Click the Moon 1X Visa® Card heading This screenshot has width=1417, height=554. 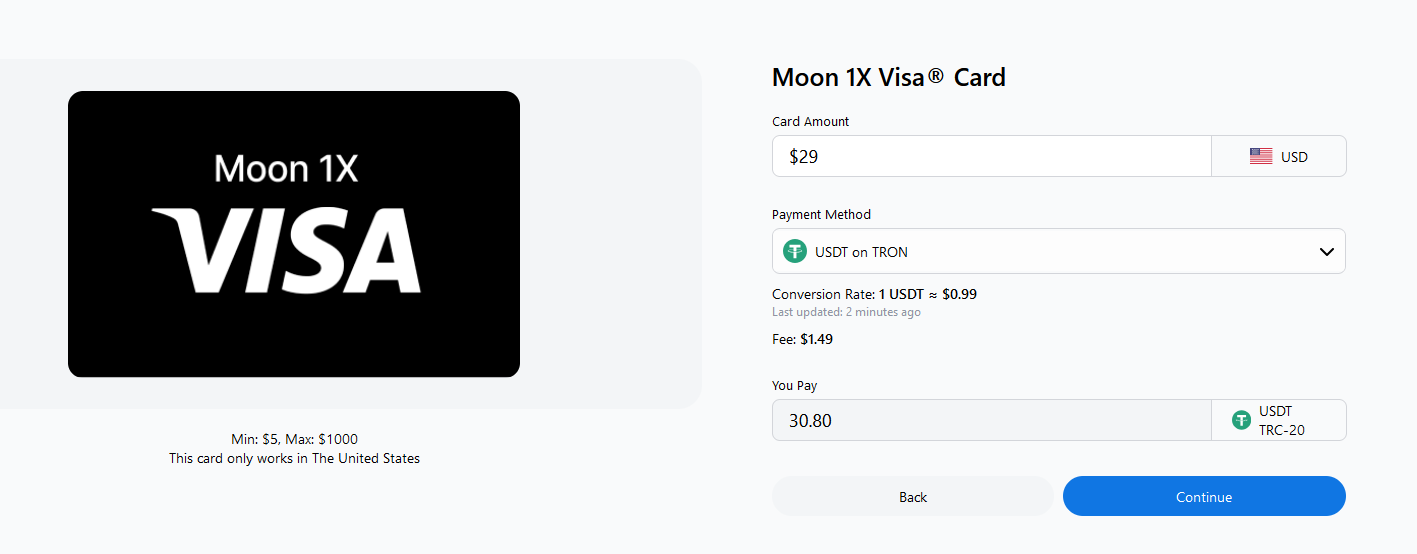pyautogui.click(x=889, y=77)
